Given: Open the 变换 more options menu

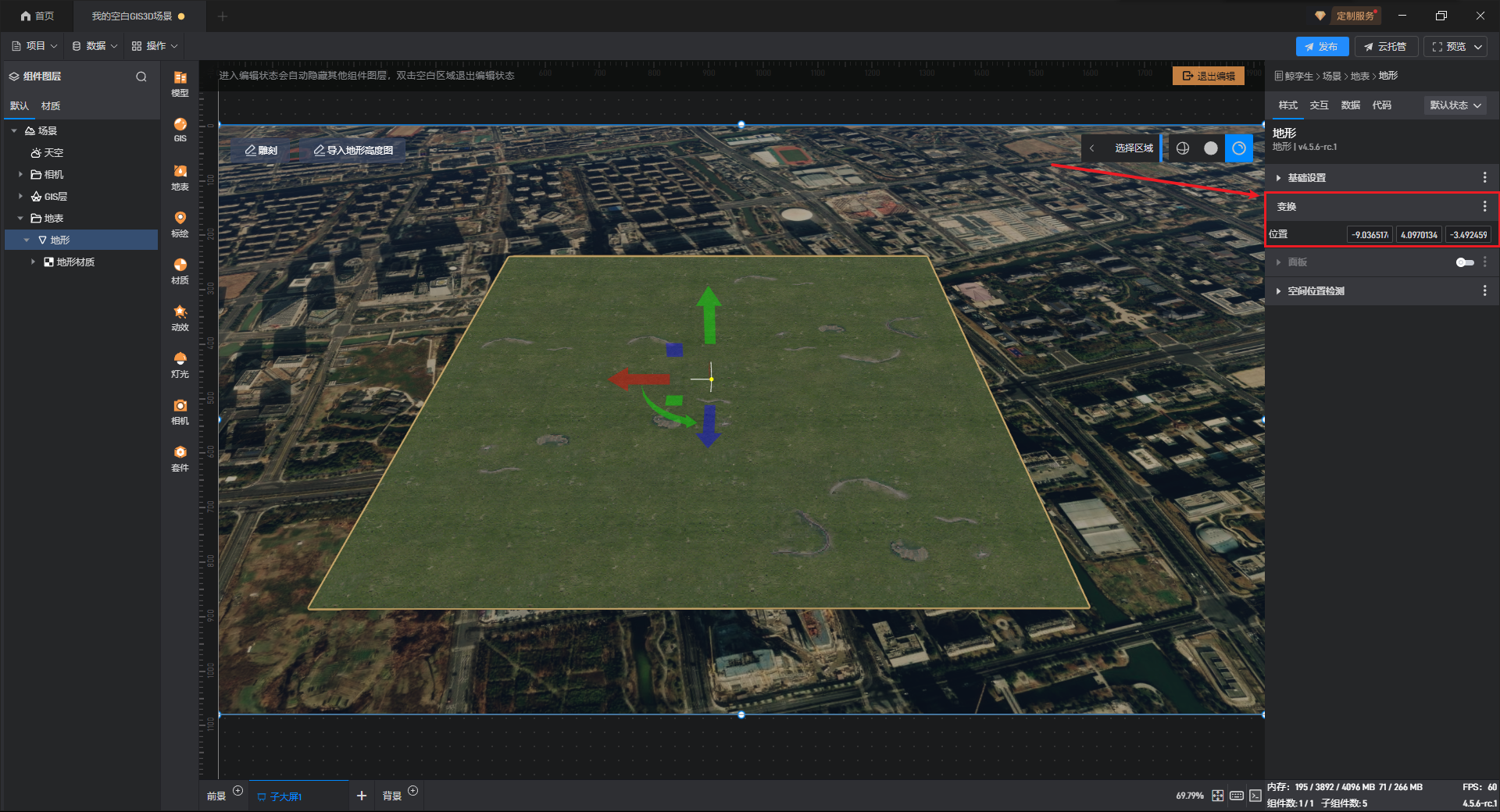Looking at the screenshot, I should click(1484, 207).
